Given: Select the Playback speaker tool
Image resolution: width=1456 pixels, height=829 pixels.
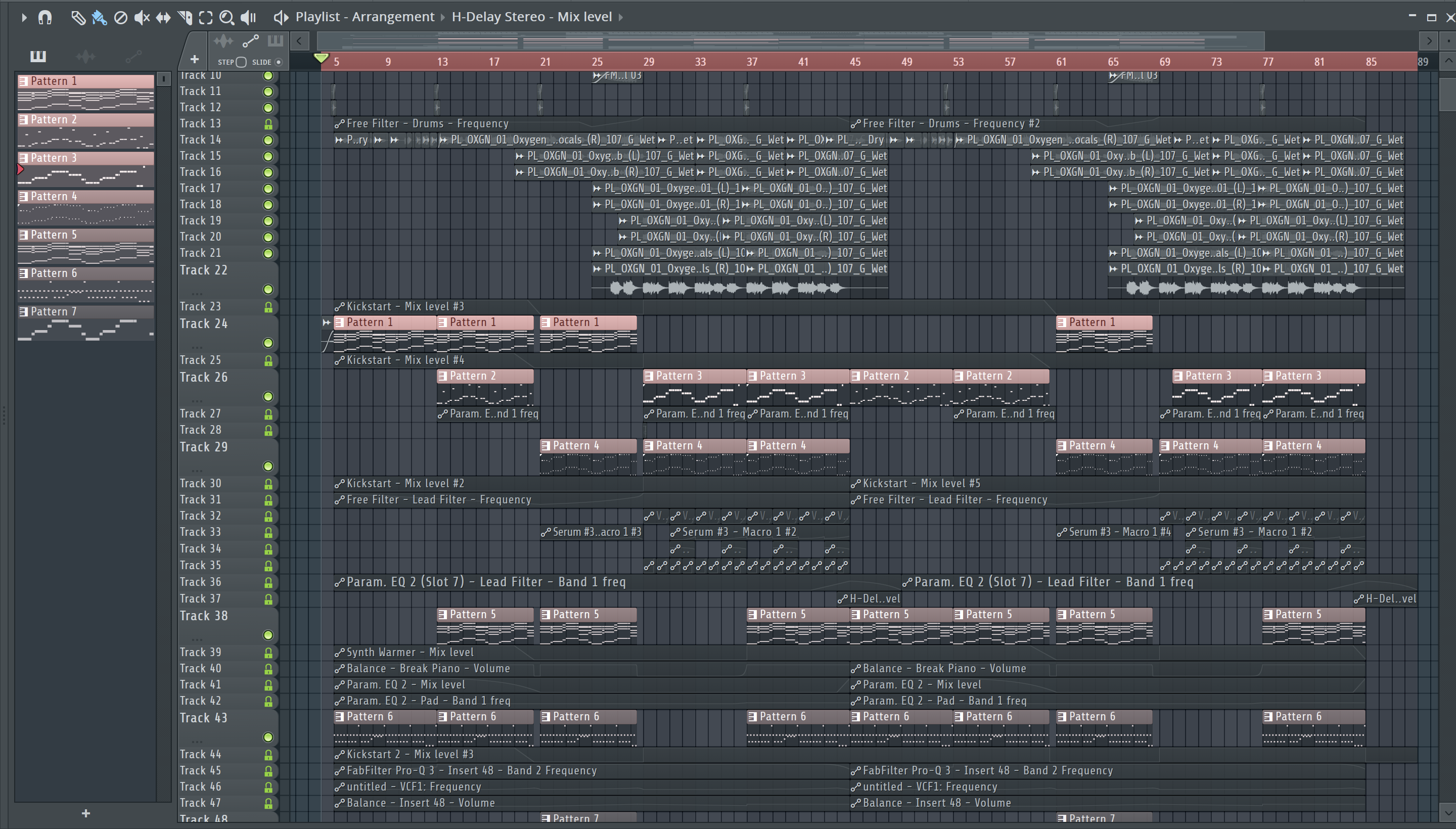Looking at the screenshot, I should pyautogui.click(x=248, y=18).
